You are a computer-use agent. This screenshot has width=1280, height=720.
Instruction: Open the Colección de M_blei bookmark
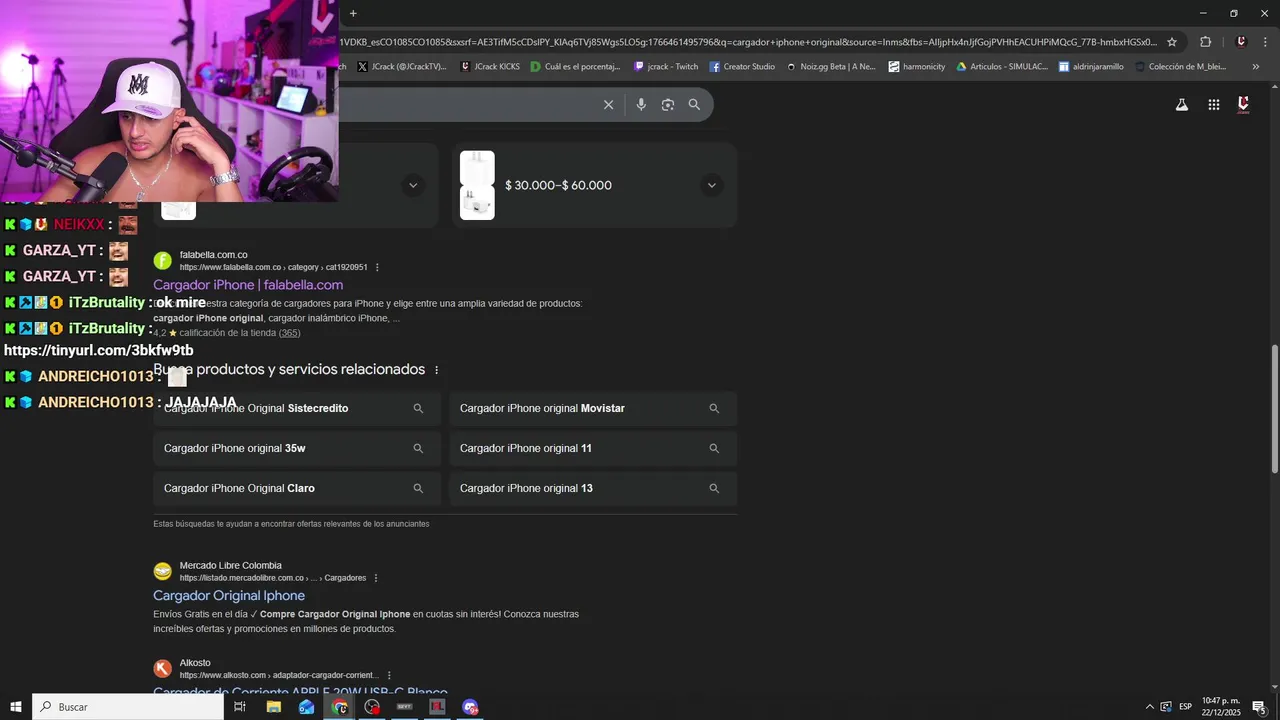click(1180, 67)
